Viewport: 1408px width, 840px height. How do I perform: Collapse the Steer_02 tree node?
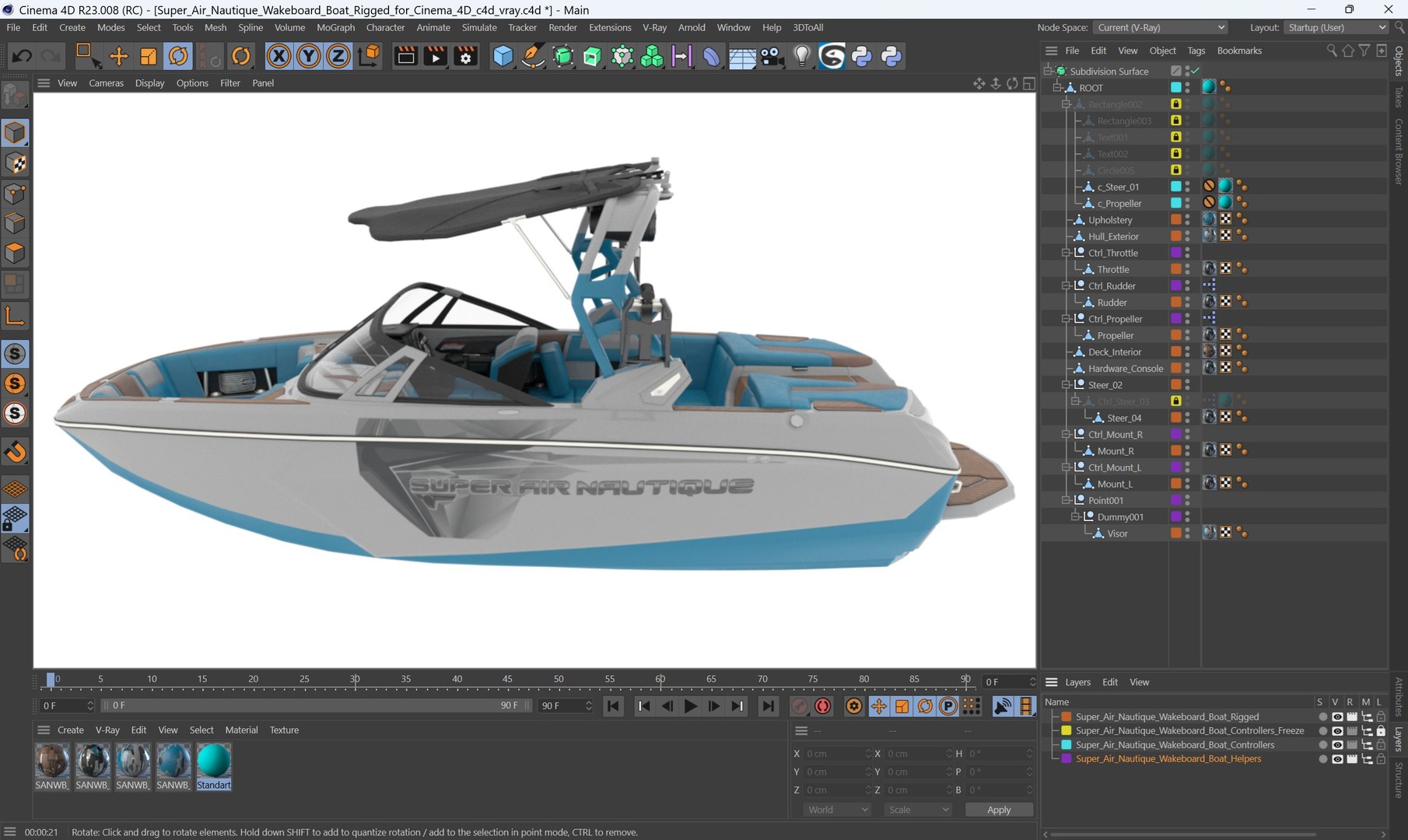click(x=1066, y=384)
